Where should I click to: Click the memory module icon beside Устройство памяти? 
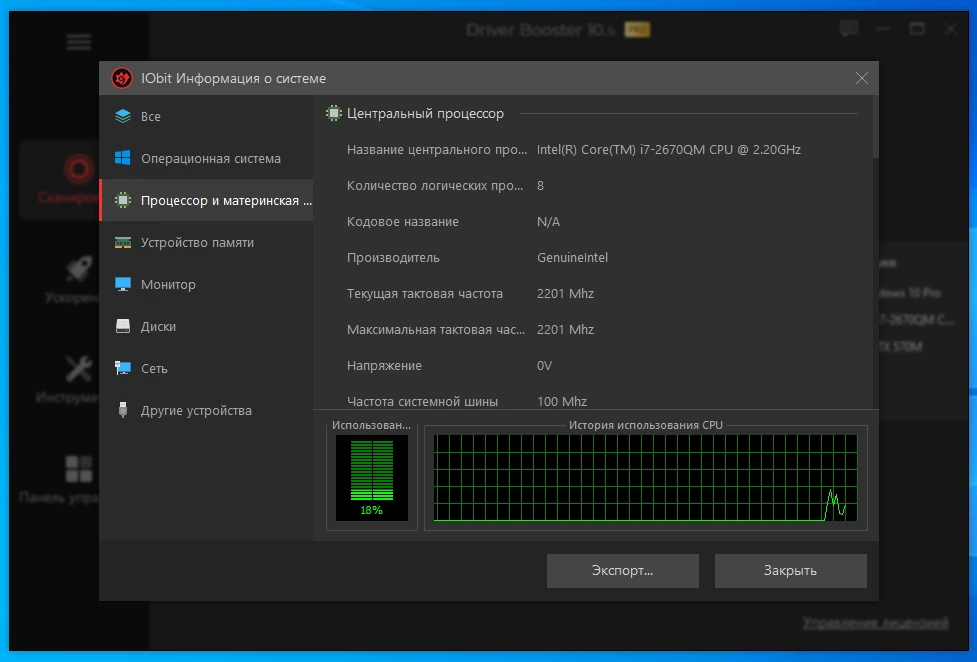pos(123,242)
